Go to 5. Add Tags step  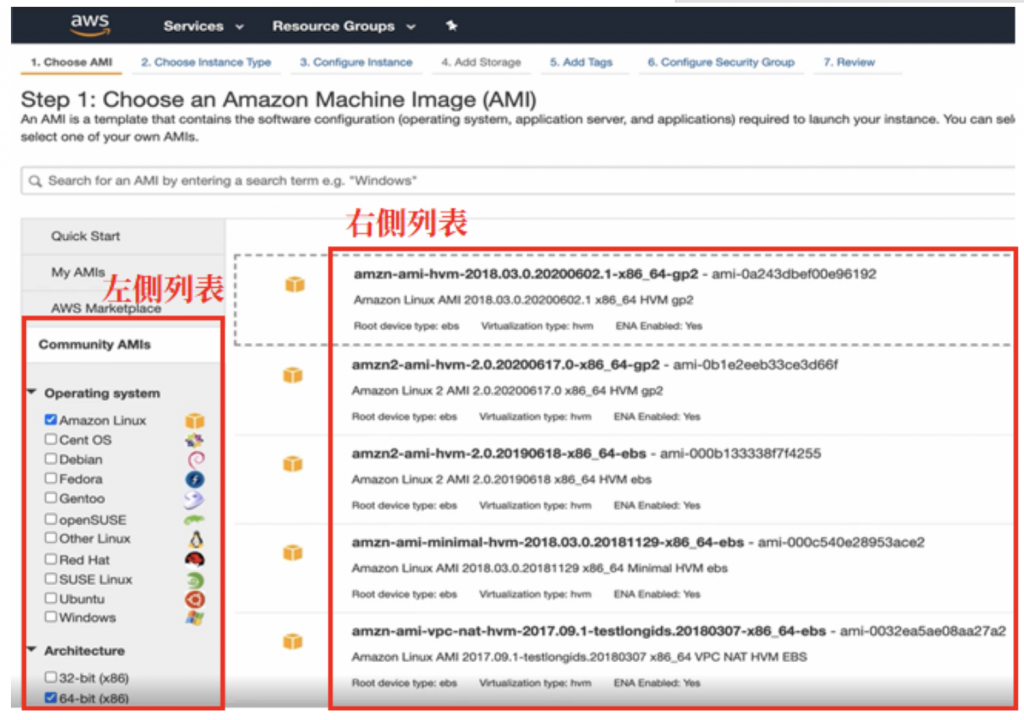581,63
